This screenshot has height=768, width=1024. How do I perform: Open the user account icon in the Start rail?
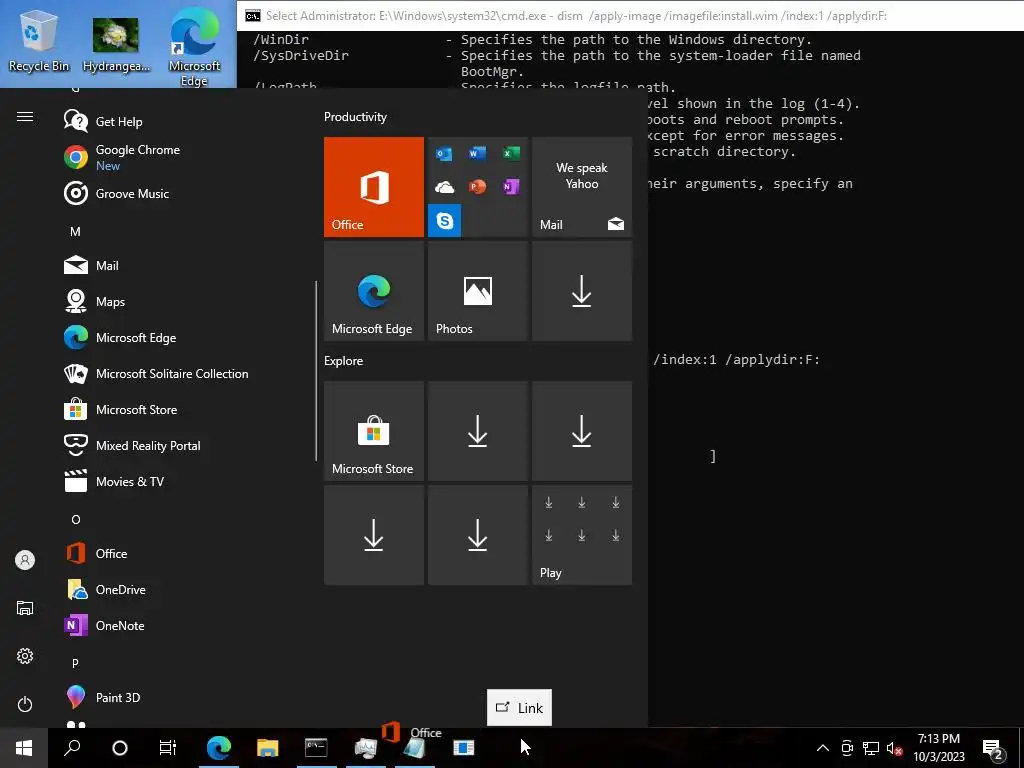pyautogui.click(x=25, y=560)
